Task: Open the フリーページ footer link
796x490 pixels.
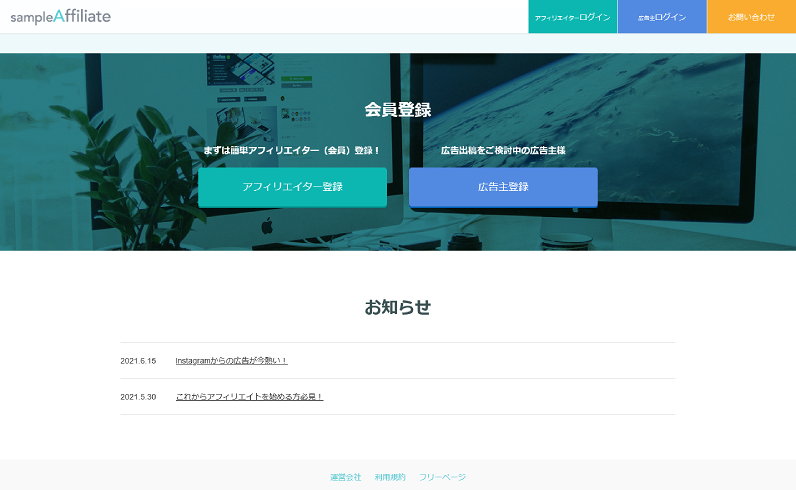Action: 442,477
